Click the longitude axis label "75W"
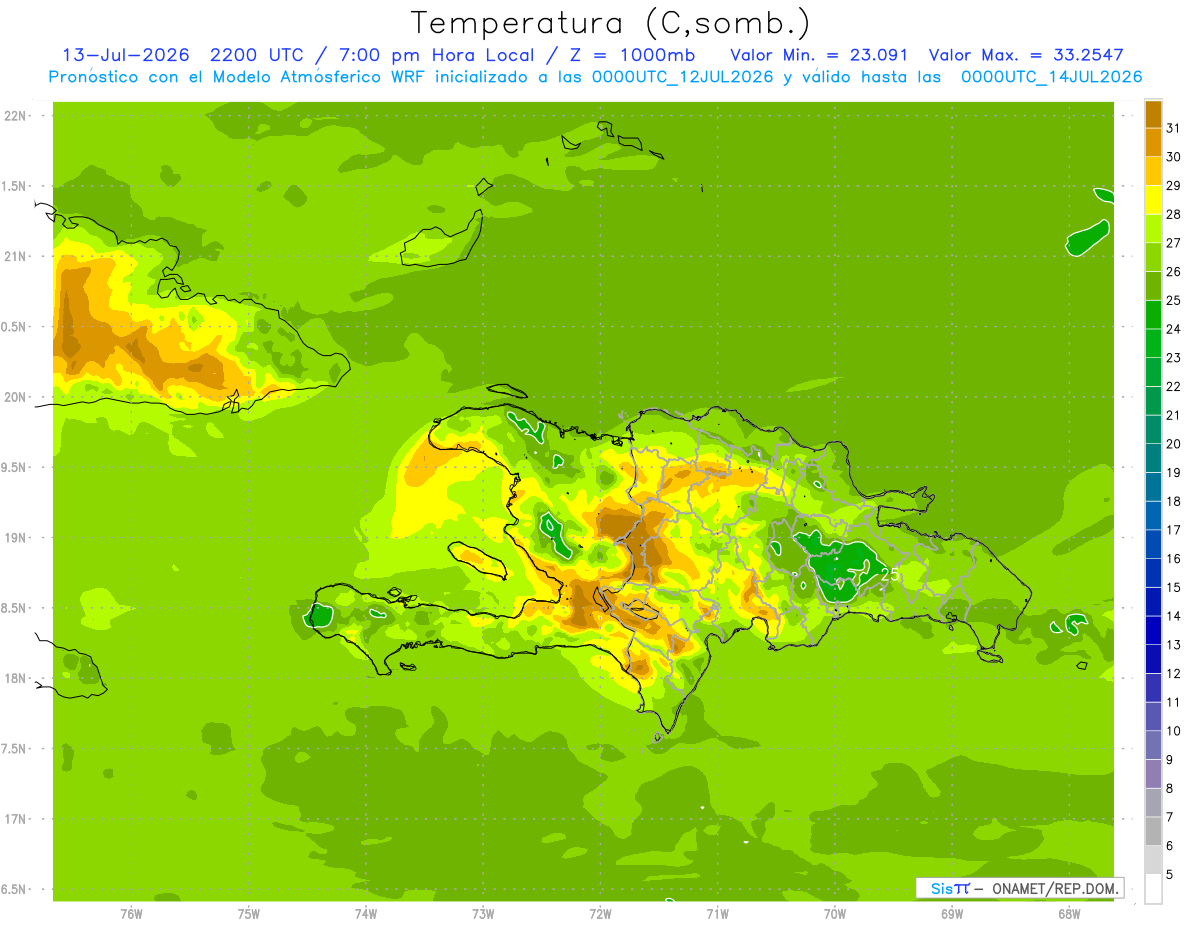 [x=249, y=913]
